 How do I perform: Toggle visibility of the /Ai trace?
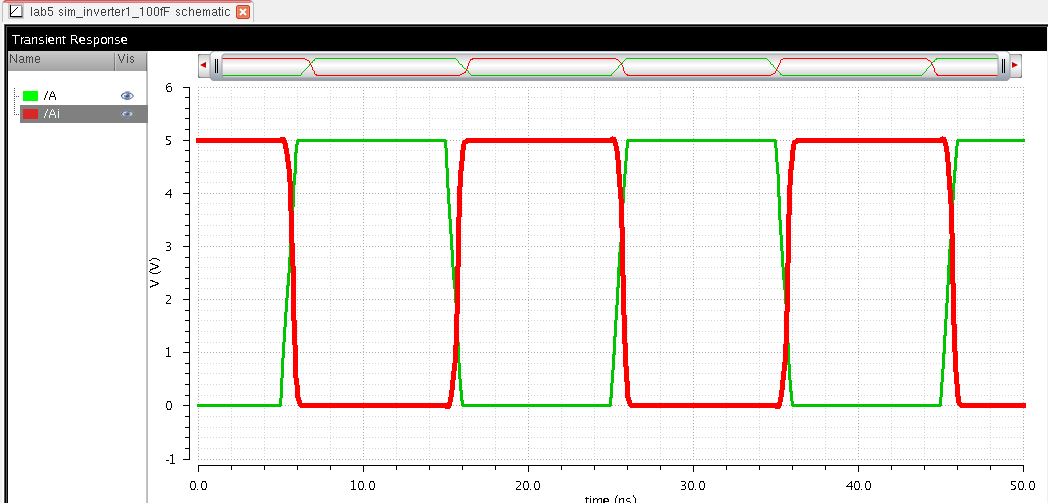(127, 114)
